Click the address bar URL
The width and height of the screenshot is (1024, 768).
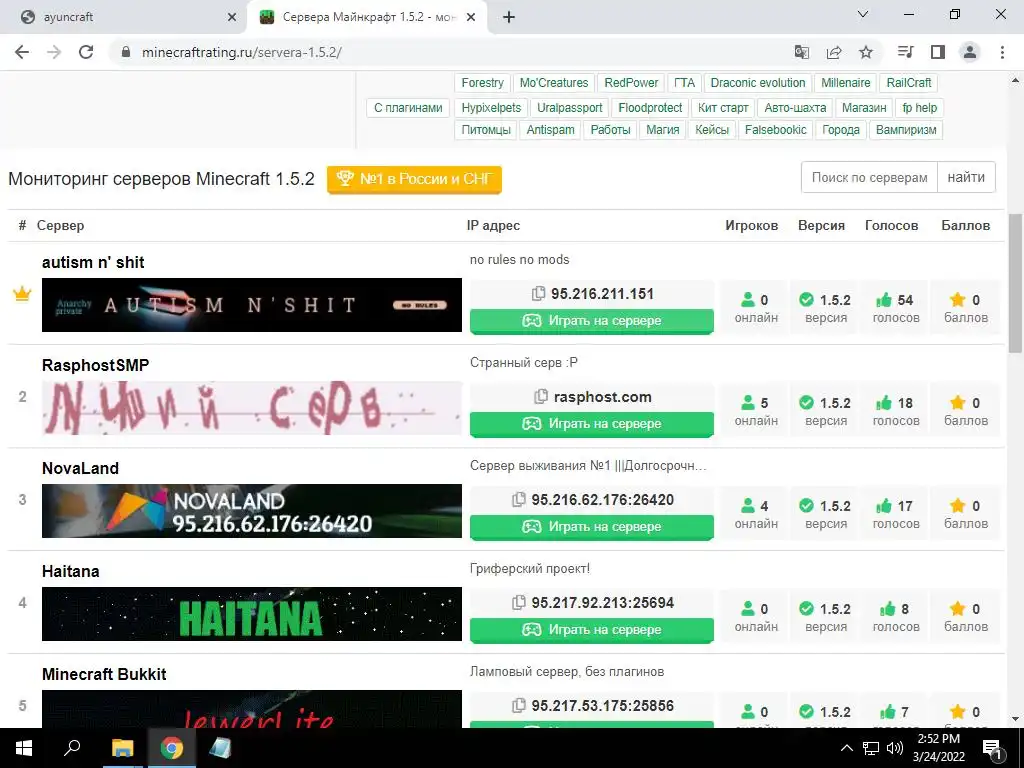click(x=242, y=52)
